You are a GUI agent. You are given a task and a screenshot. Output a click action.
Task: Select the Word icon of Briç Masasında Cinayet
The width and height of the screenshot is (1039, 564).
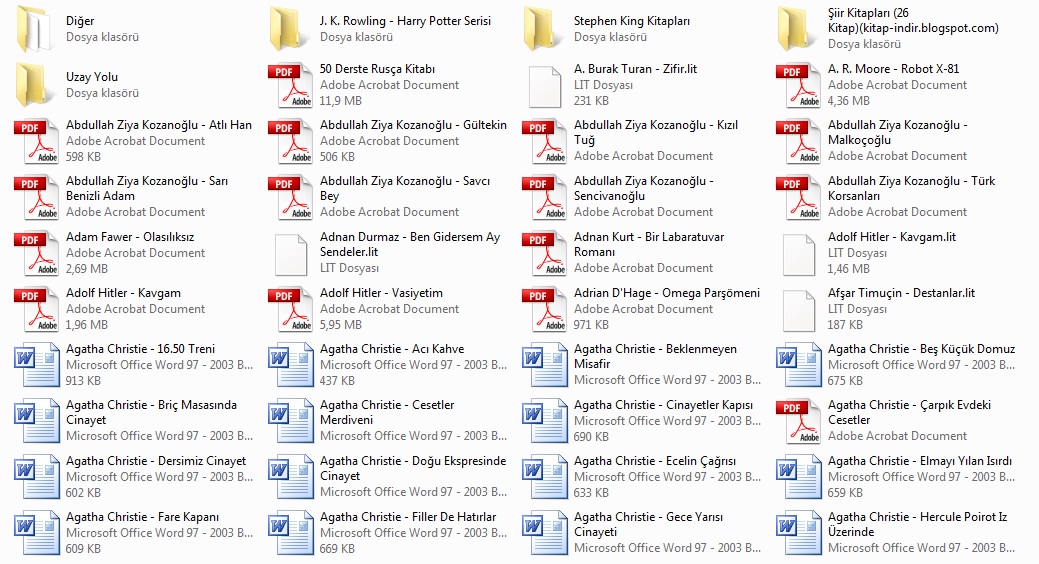[36, 421]
